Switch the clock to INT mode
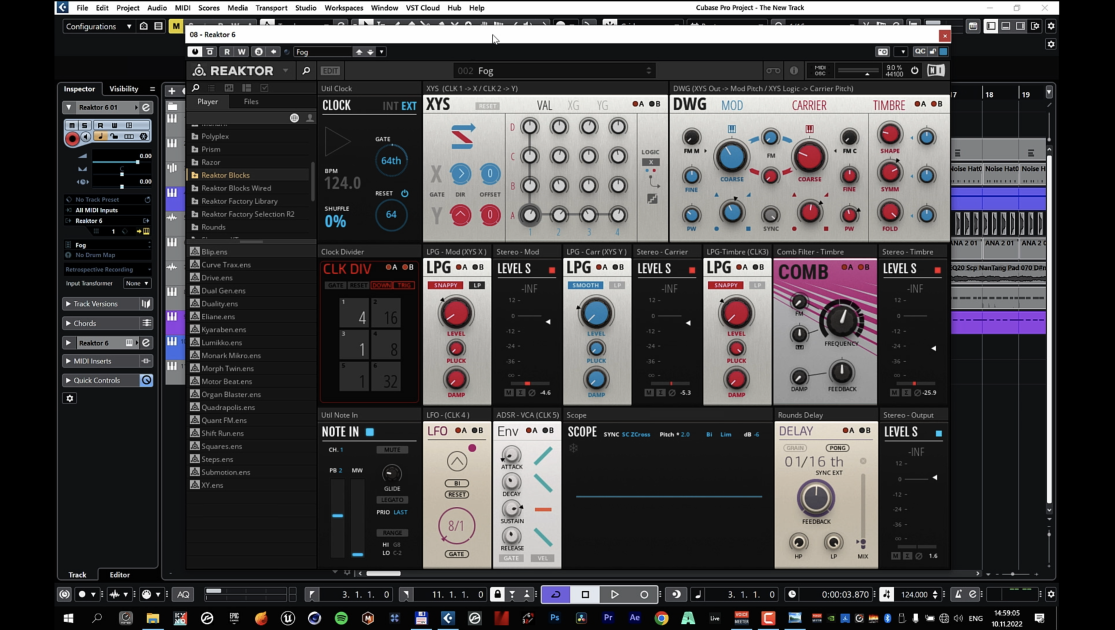 pos(390,106)
